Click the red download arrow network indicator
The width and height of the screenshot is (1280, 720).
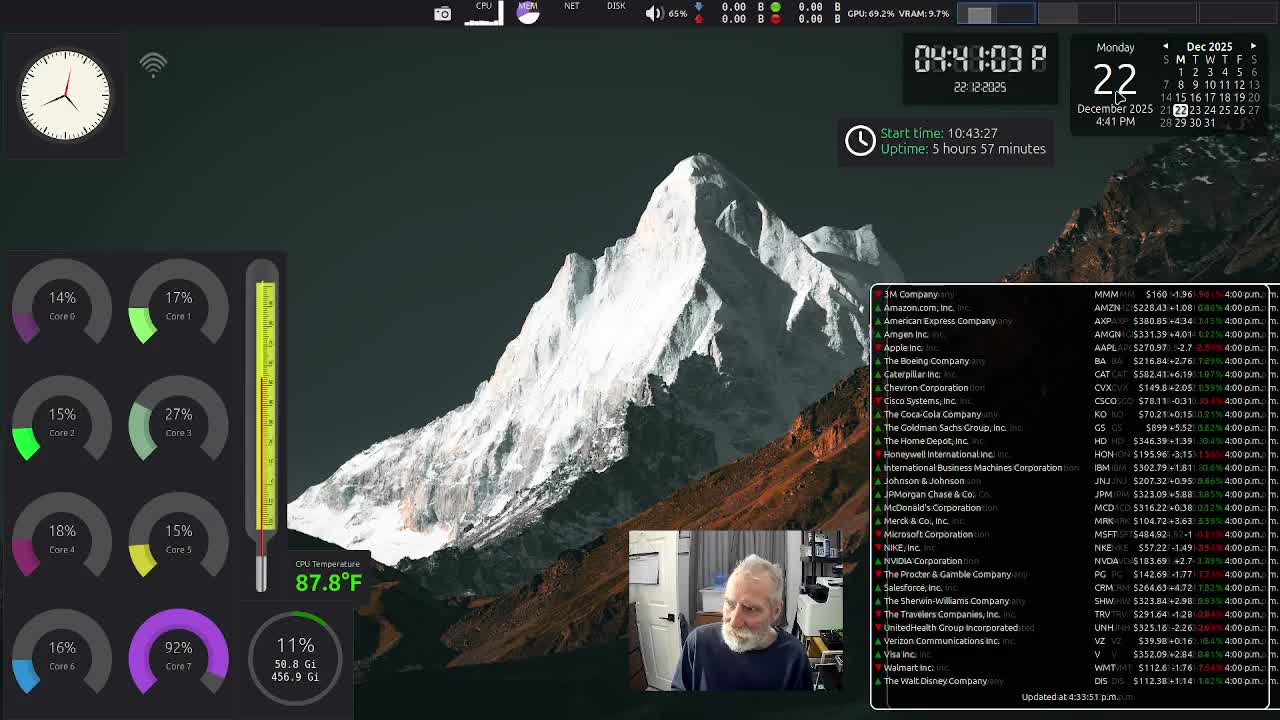(x=699, y=18)
